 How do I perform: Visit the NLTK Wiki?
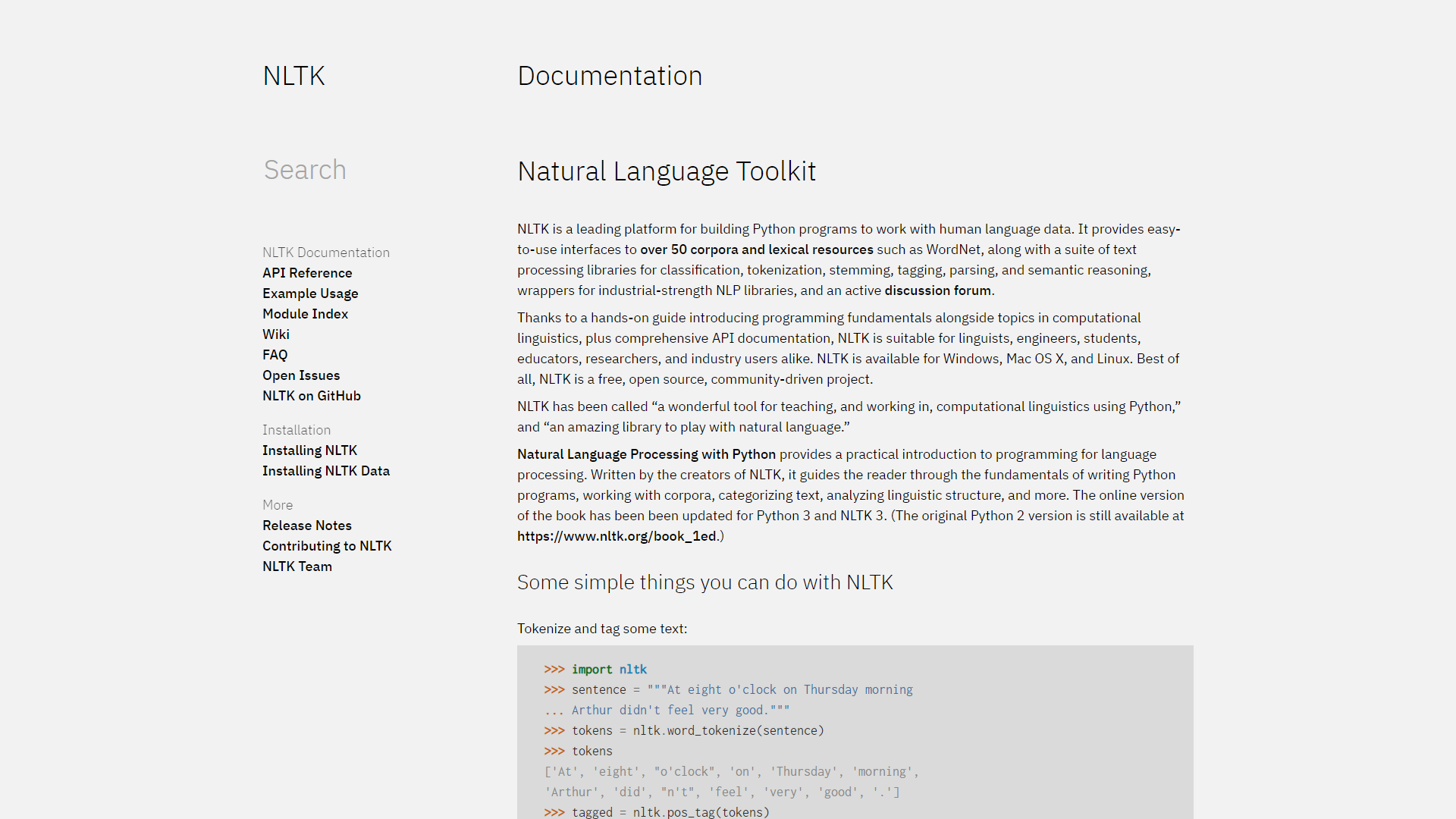(275, 334)
